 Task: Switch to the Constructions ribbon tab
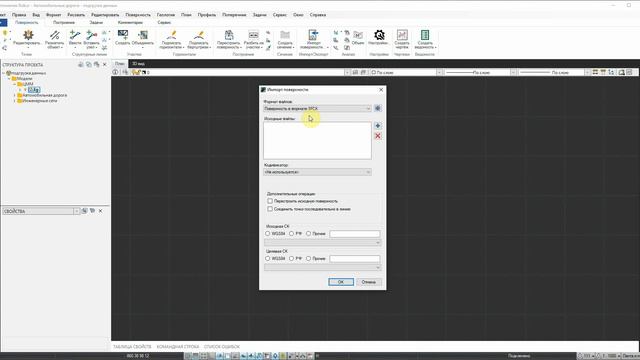tap(64, 22)
